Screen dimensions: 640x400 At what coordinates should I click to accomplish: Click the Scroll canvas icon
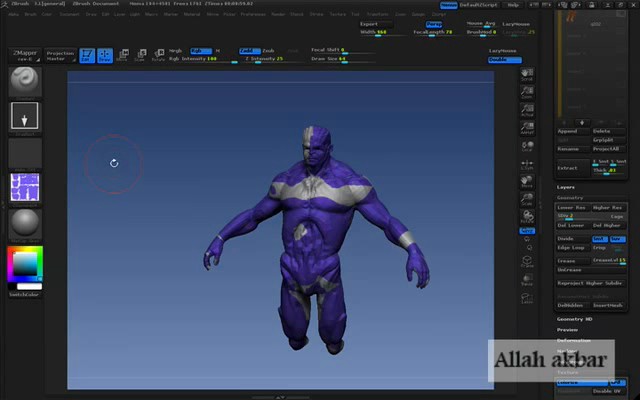(x=527, y=74)
